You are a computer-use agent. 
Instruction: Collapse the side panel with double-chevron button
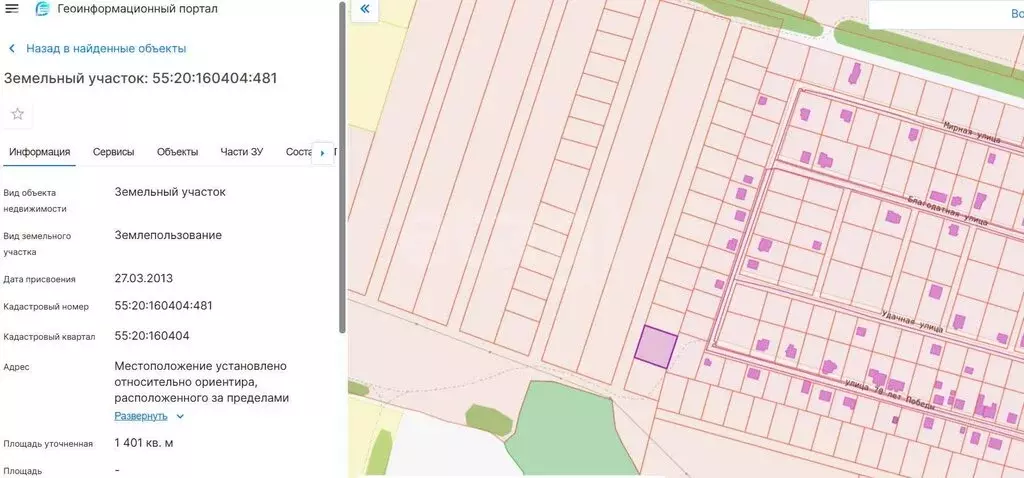tap(365, 10)
